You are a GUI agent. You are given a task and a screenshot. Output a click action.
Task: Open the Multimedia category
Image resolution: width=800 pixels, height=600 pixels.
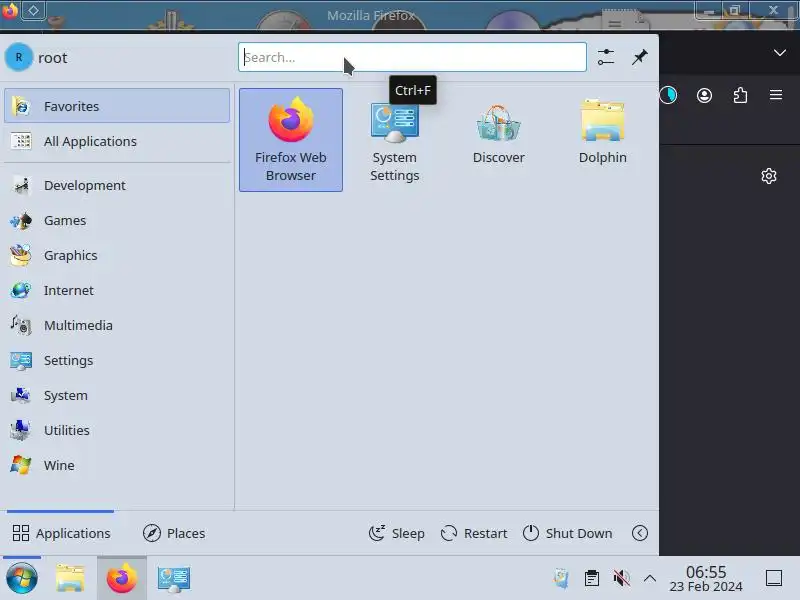tap(117, 325)
